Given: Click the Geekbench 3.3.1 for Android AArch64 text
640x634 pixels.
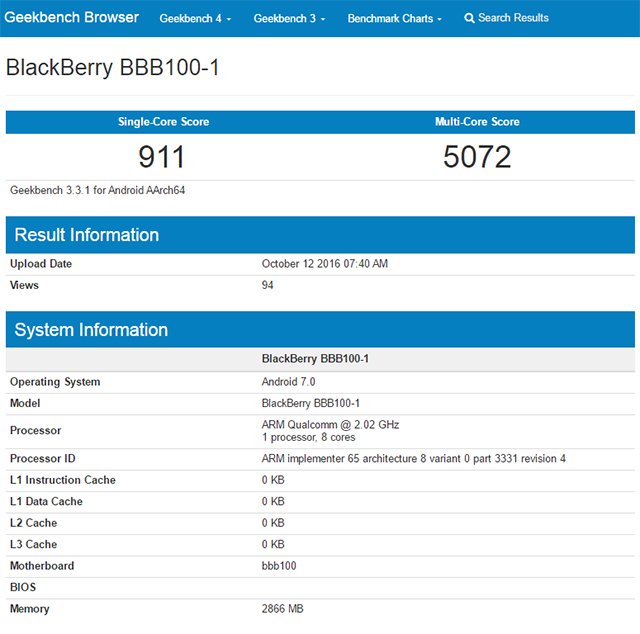Looking at the screenshot, I should tap(98, 190).
